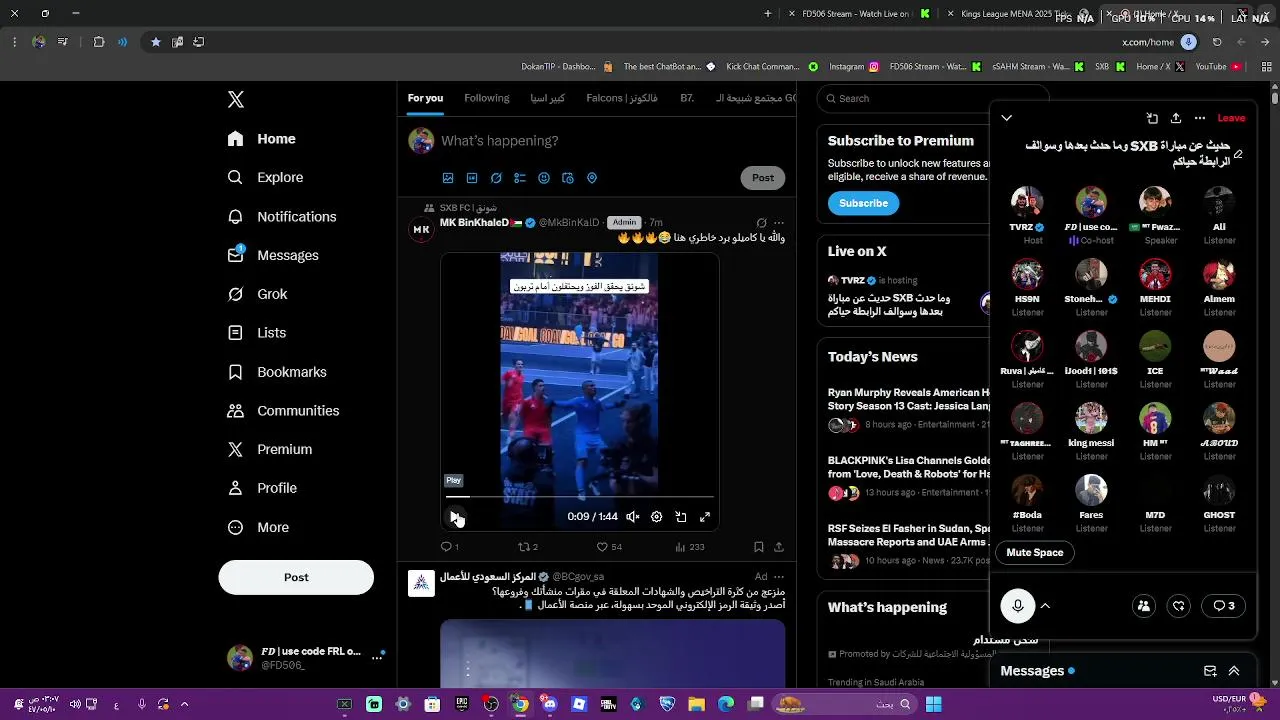Leave the Space
The height and width of the screenshot is (720, 1280).
pyautogui.click(x=1231, y=118)
